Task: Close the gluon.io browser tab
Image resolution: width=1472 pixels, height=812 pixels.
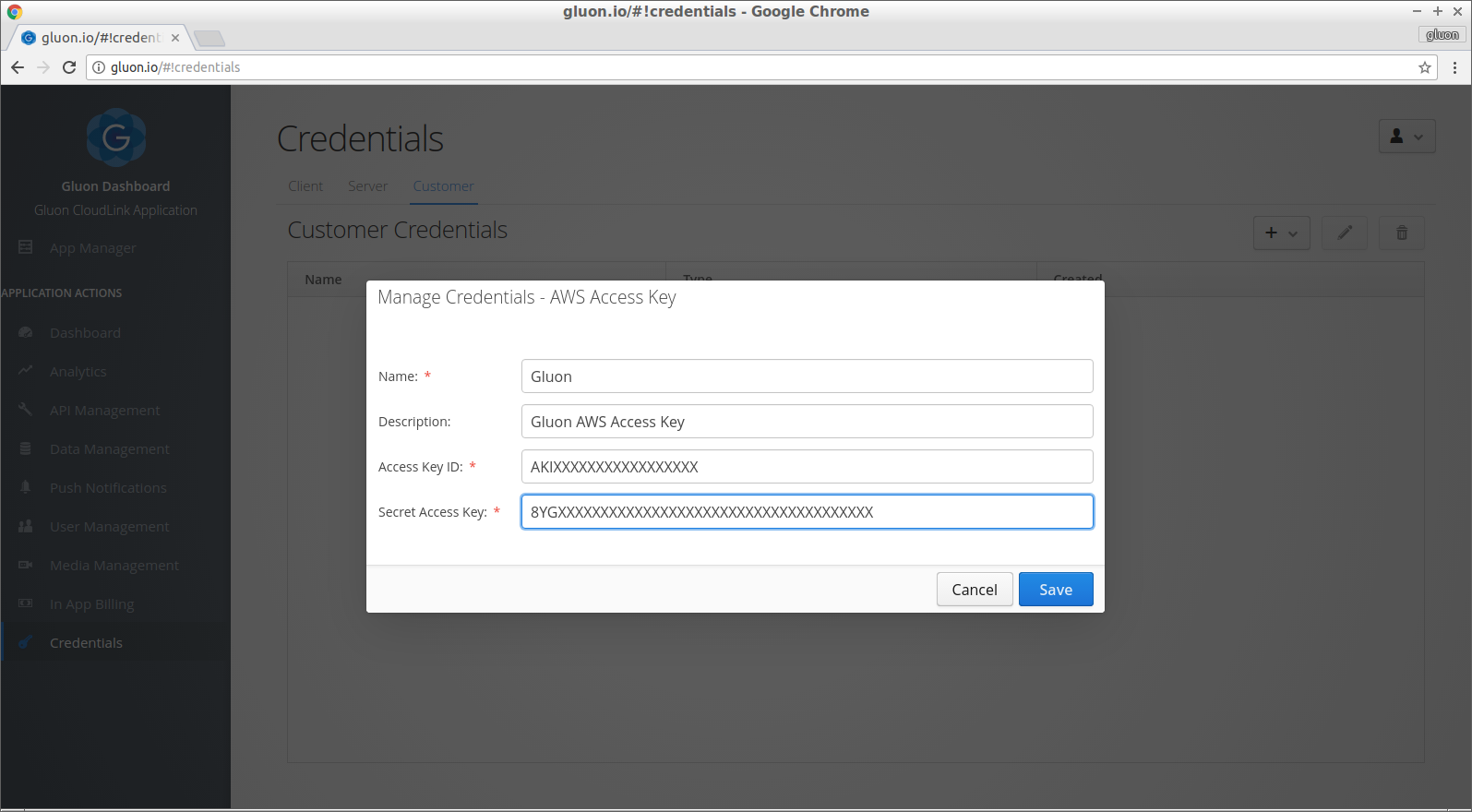Action: coord(175,38)
